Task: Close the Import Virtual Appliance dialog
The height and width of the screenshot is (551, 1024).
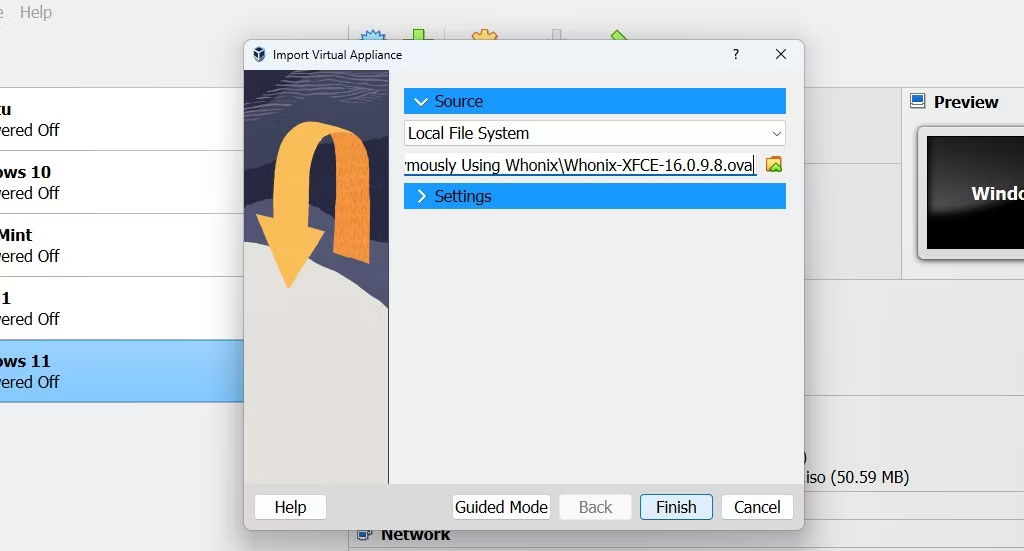Action: pyautogui.click(x=781, y=55)
